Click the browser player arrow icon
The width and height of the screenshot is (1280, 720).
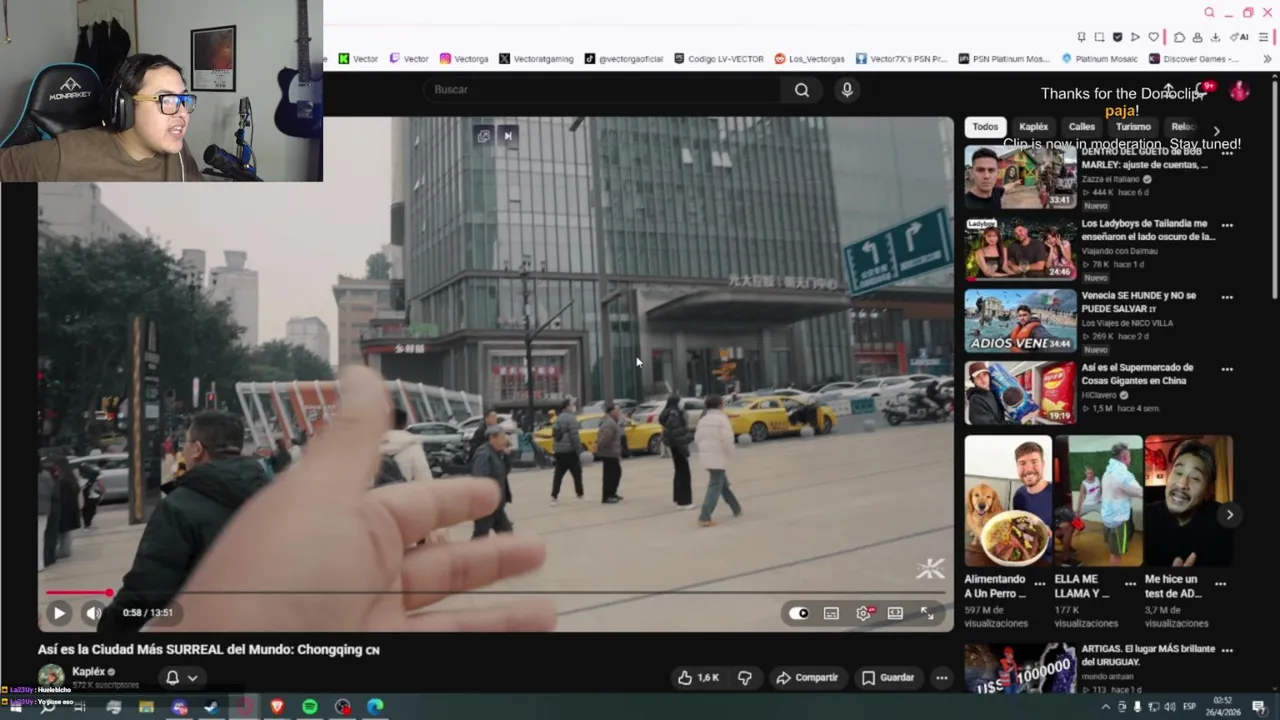coord(1135,37)
